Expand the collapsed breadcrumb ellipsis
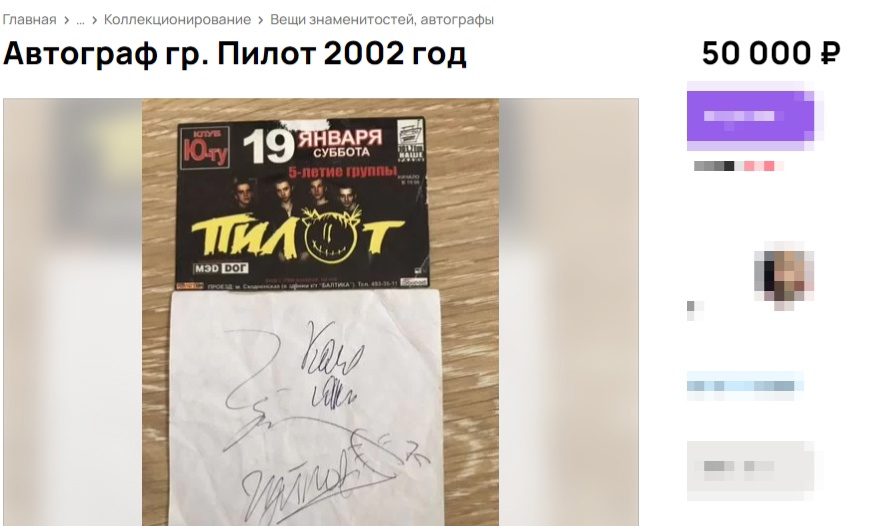Image resolution: width=872 pixels, height=526 pixels. point(80,20)
